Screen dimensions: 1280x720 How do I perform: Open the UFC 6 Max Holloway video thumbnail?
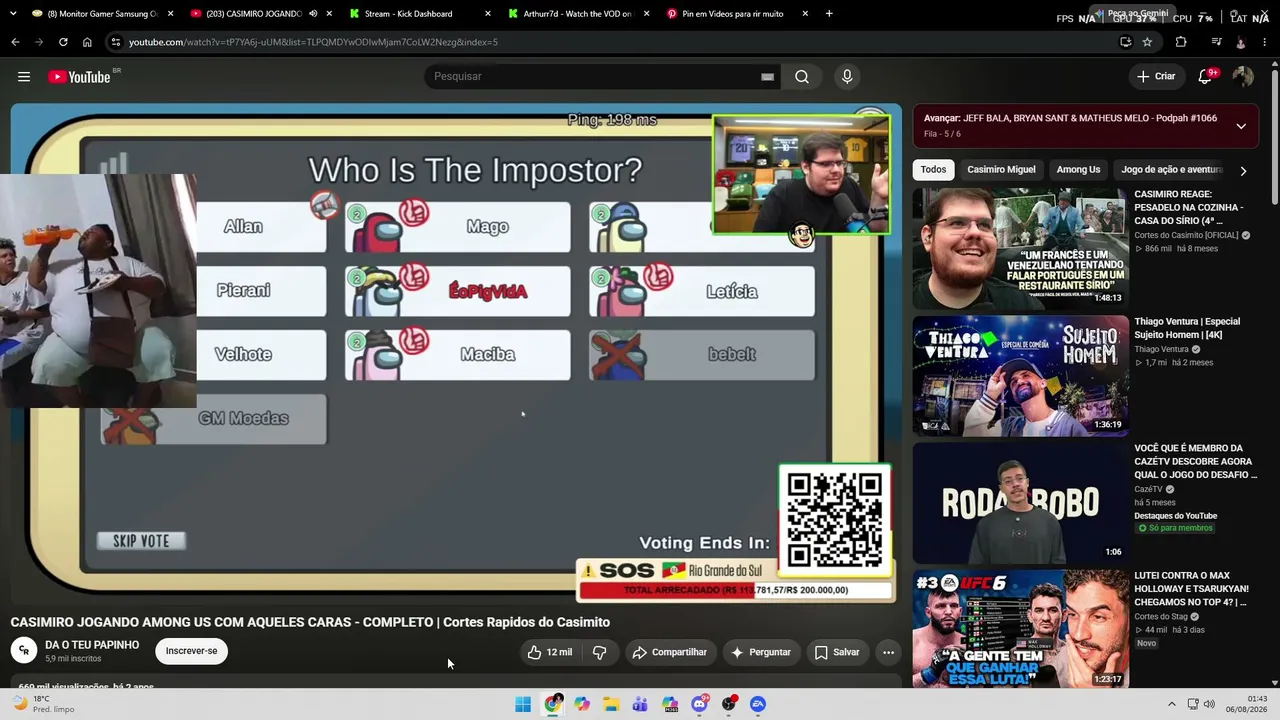[x=1020, y=630]
